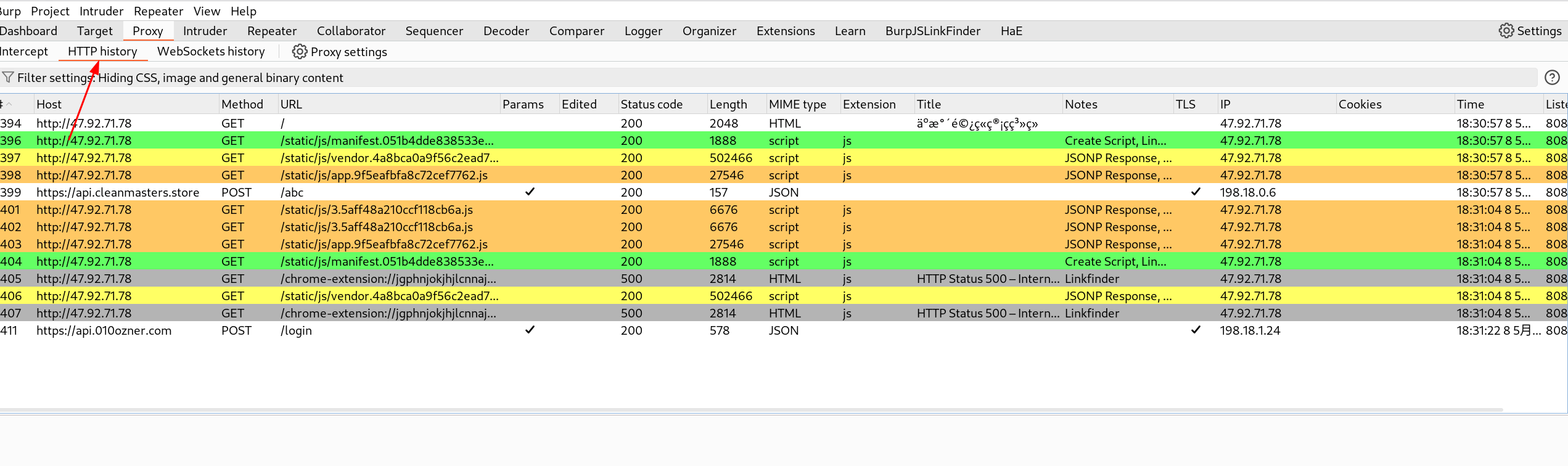Sort by the URL column header
Screen dimensions: 1568x466
click(x=388, y=104)
